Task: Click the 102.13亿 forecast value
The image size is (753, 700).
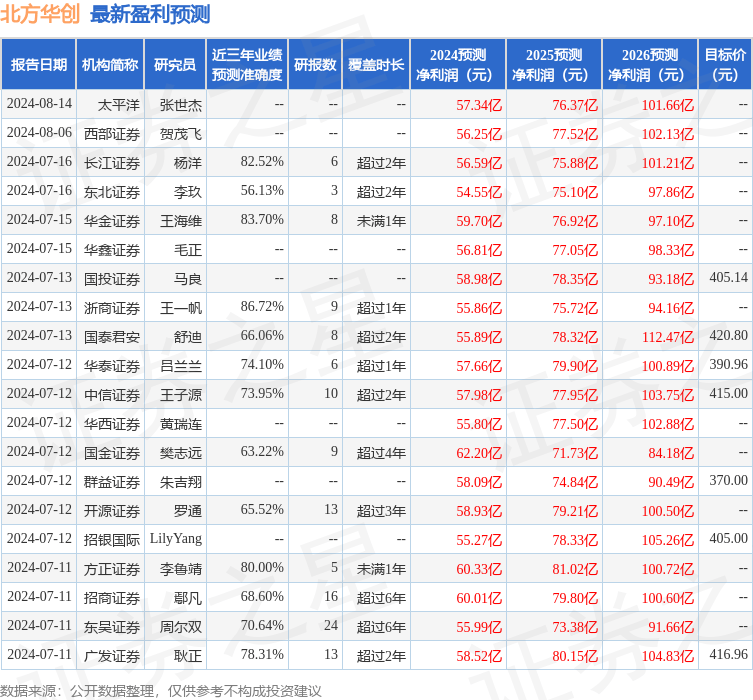Action: [668, 134]
